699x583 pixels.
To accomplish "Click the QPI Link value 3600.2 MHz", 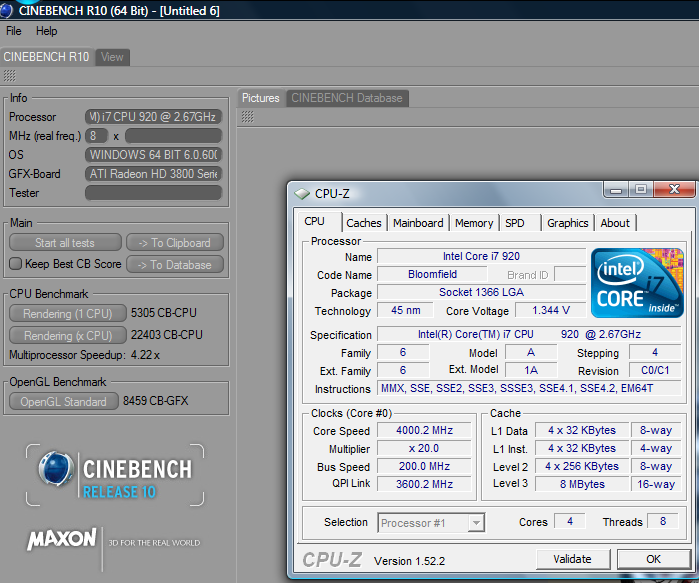I will pyautogui.click(x=424, y=484).
